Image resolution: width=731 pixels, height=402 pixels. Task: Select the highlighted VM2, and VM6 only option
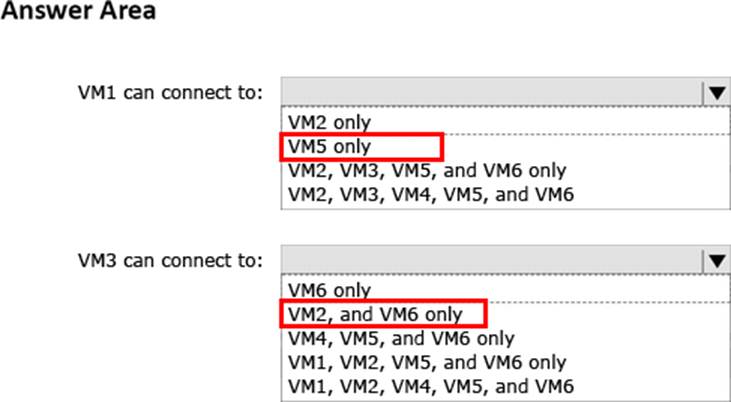click(375, 314)
